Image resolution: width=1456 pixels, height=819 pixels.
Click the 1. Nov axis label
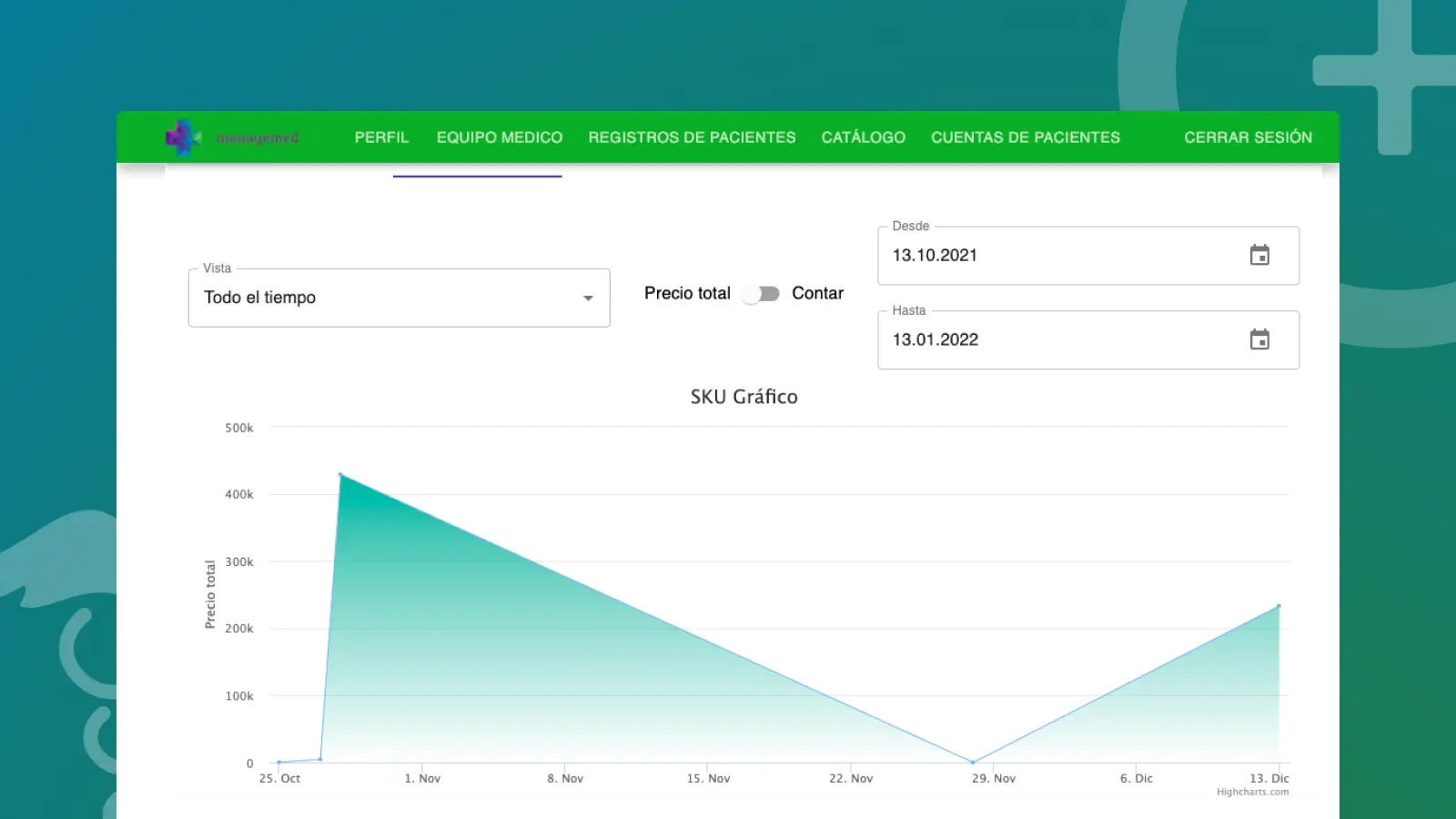422,778
